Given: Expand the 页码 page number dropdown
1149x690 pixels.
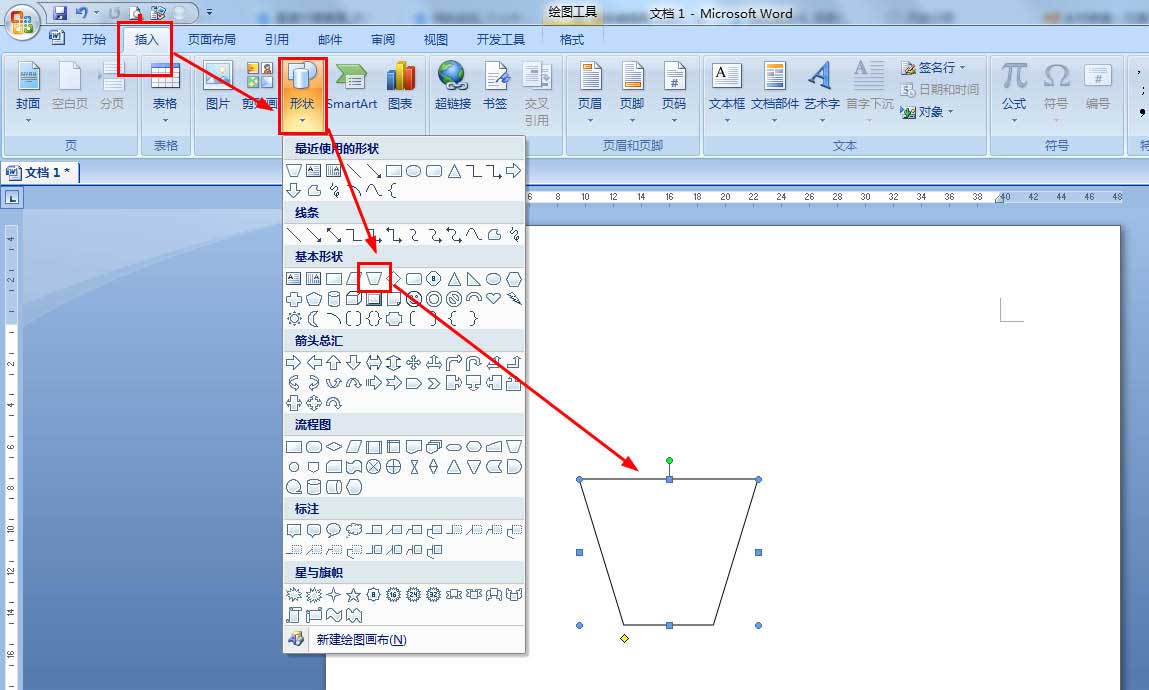Looking at the screenshot, I should (x=674, y=93).
